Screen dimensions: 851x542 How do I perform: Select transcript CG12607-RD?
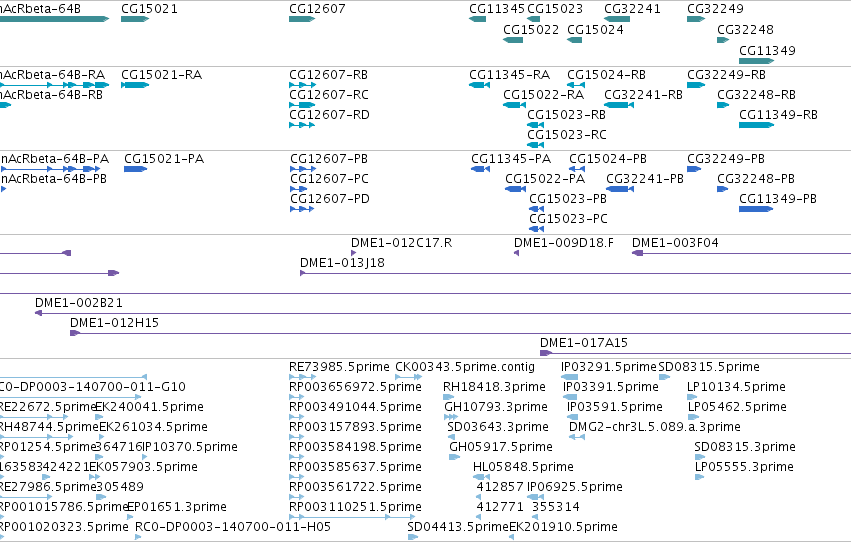point(302,125)
